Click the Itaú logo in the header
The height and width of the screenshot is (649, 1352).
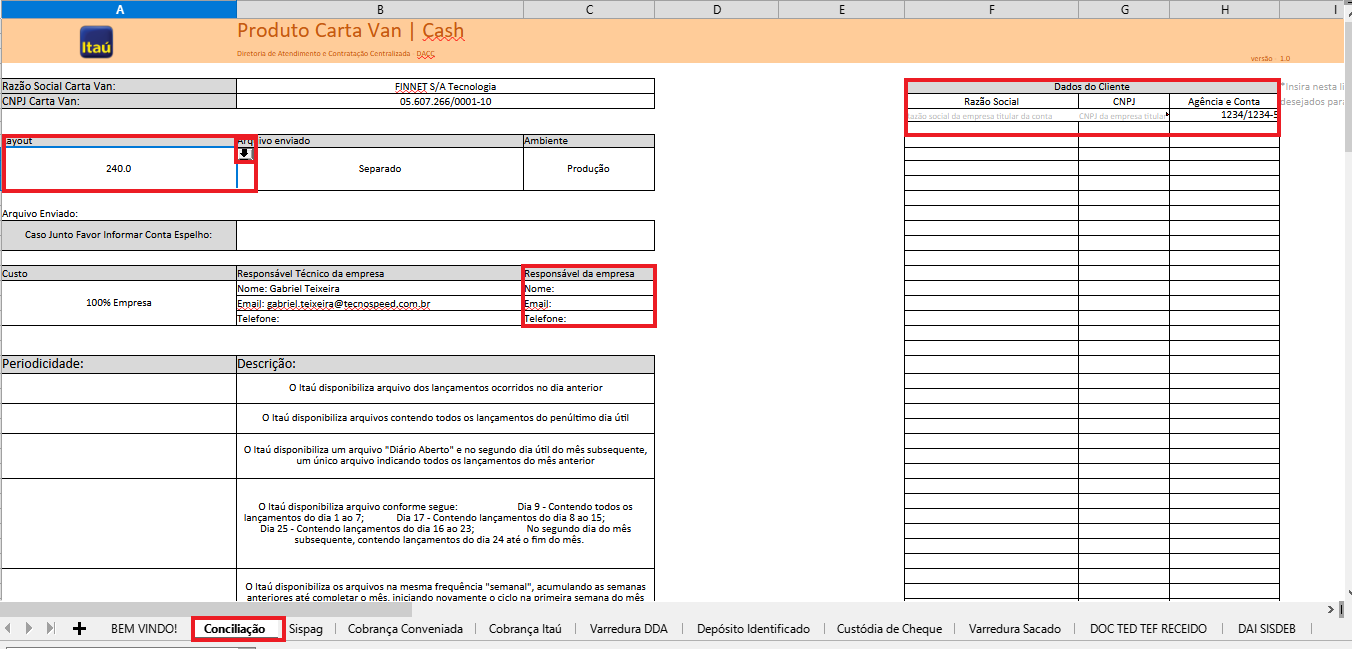point(96,44)
